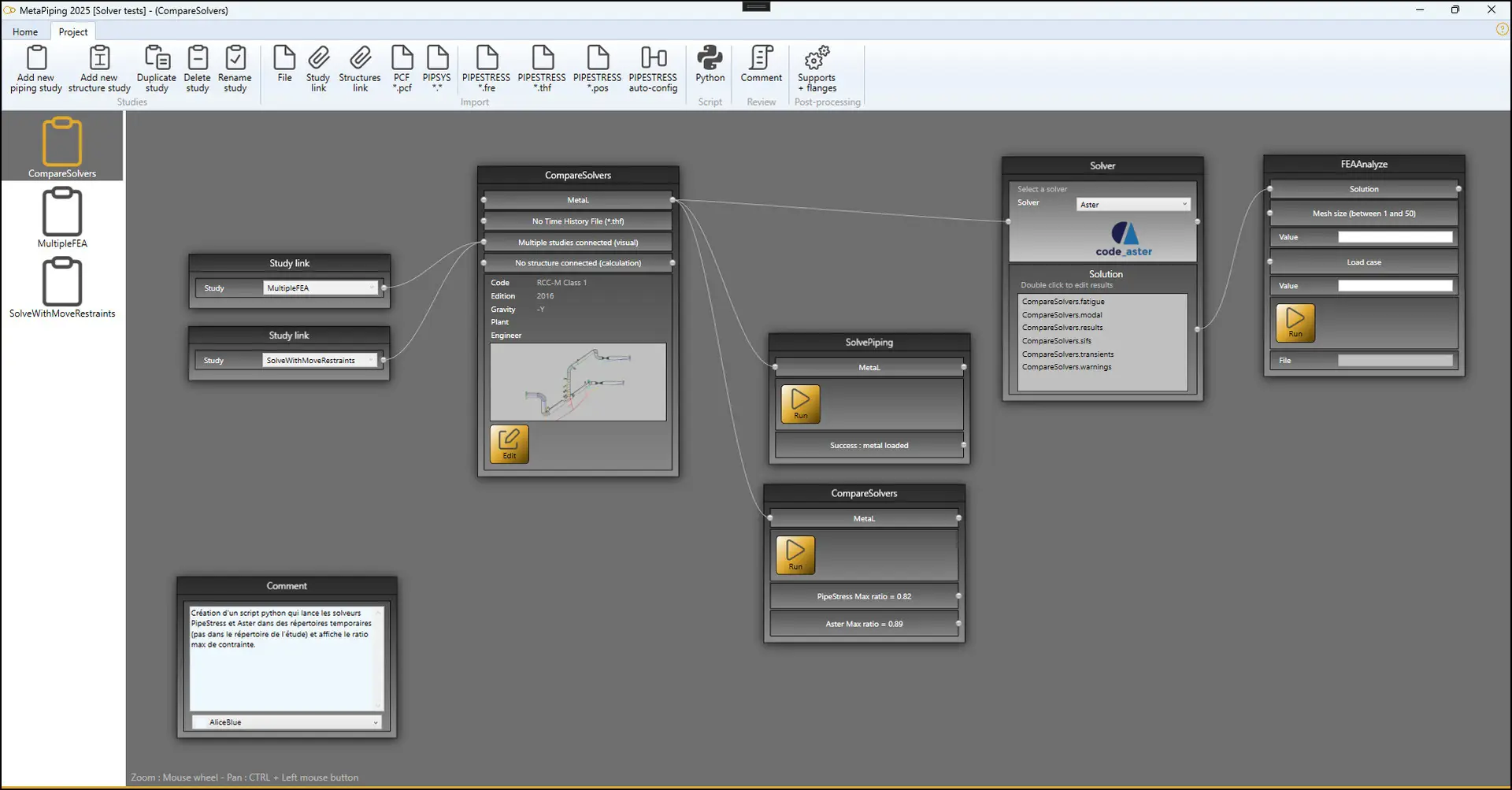The image size is (1512, 790).
Task: Select CompareSolvers.results in the Solution list
Action: pyautogui.click(x=1062, y=328)
